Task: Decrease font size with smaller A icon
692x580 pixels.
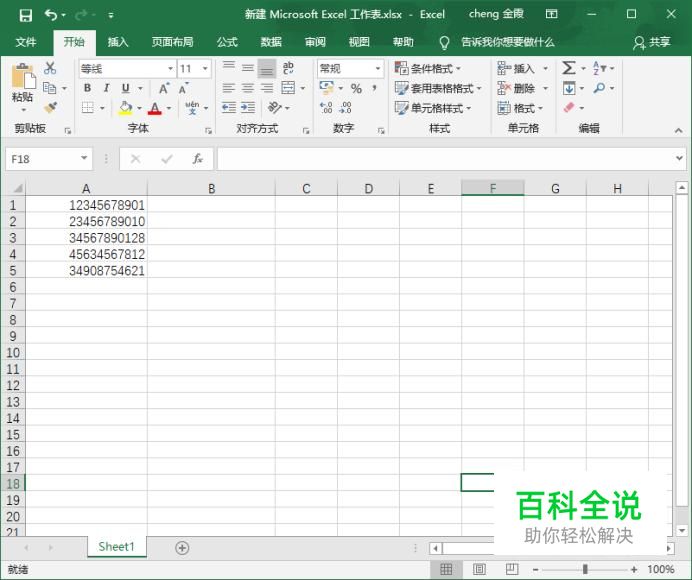Action: coord(184,88)
